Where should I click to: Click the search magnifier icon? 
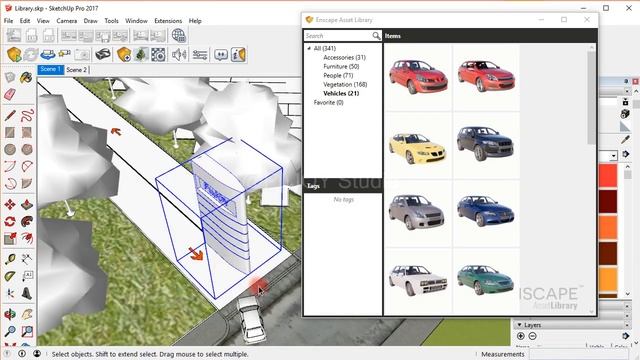[376, 36]
